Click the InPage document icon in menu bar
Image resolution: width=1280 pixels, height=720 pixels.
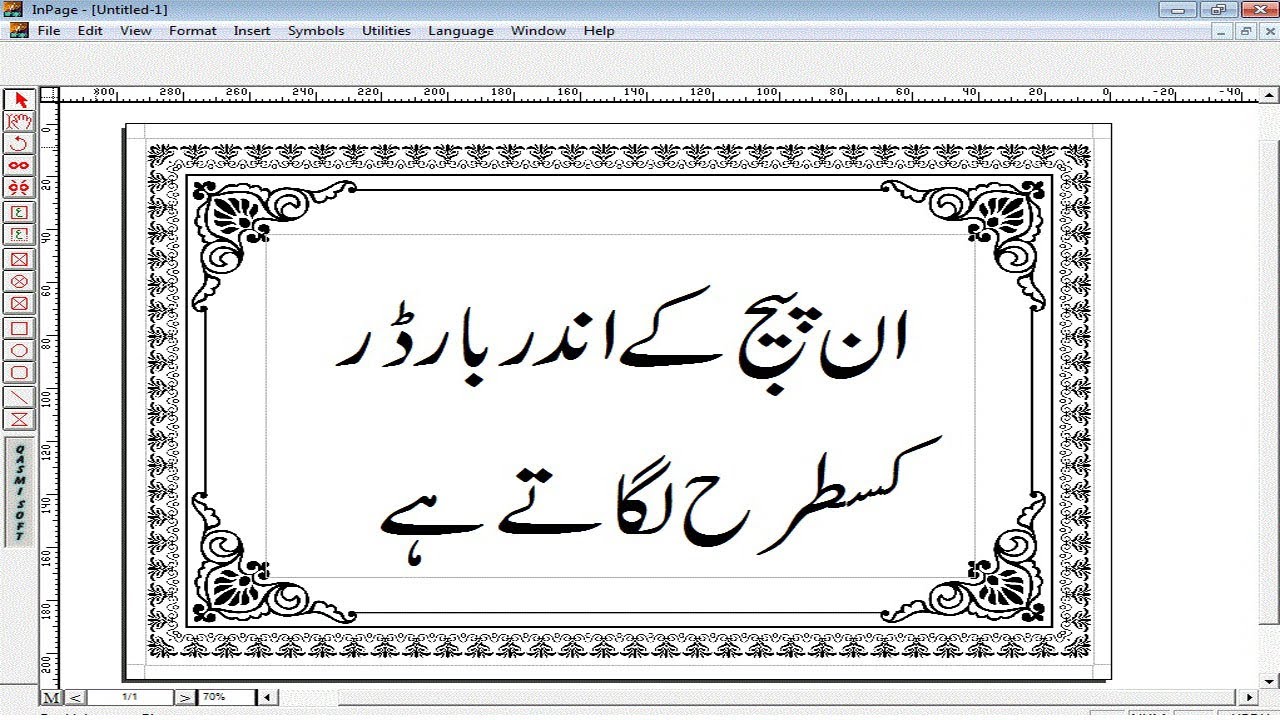click(18, 31)
